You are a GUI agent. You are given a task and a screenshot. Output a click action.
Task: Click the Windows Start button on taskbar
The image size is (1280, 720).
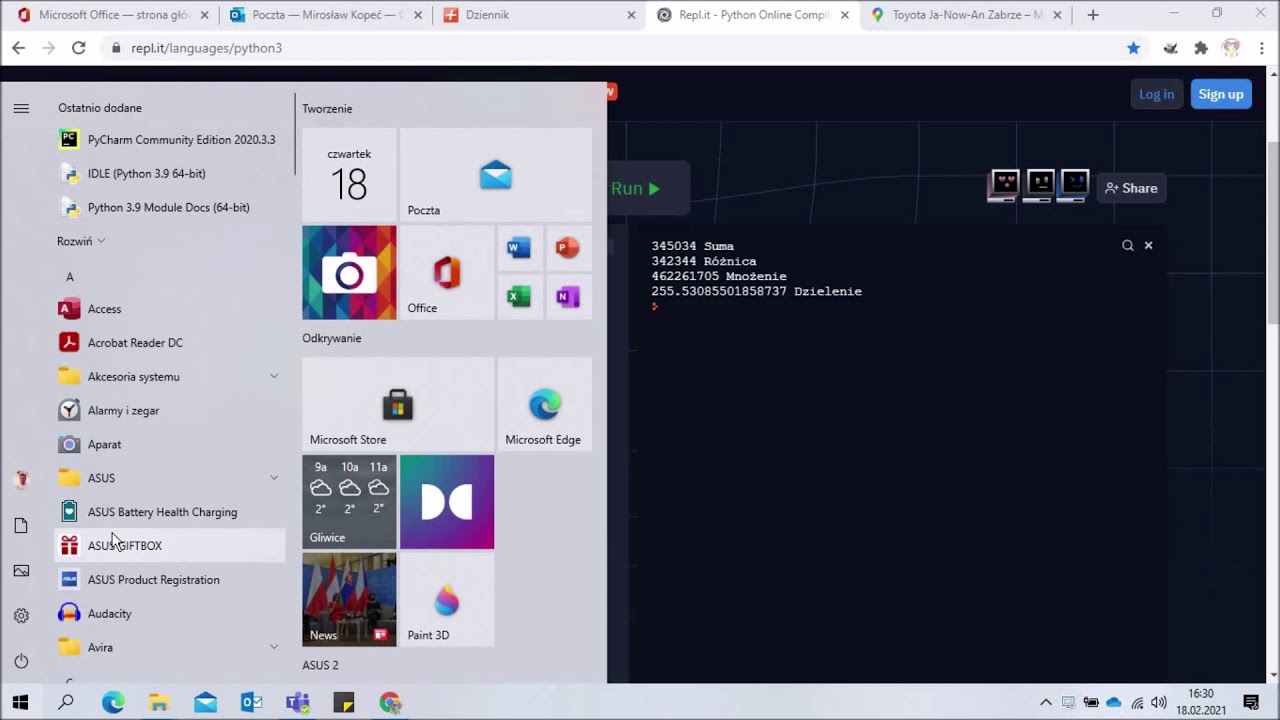(x=20, y=703)
